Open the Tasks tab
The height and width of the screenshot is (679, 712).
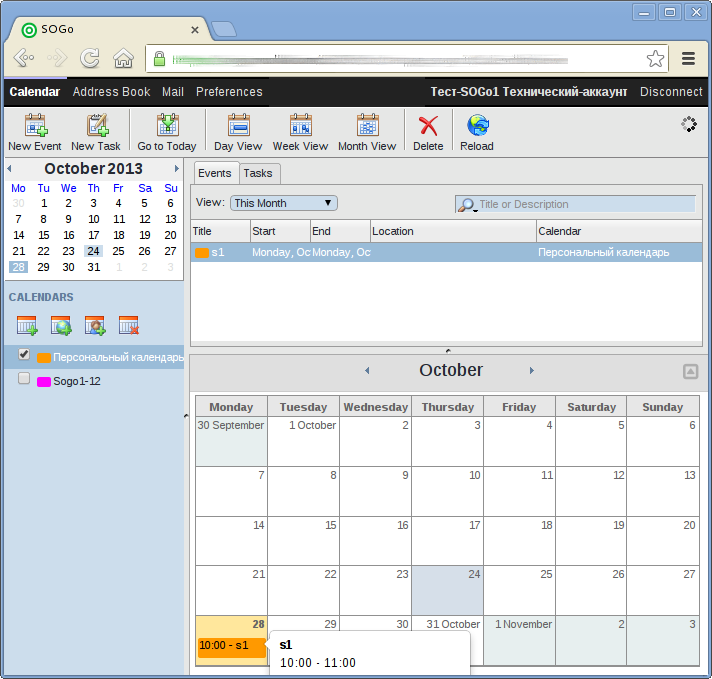tap(258, 173)
